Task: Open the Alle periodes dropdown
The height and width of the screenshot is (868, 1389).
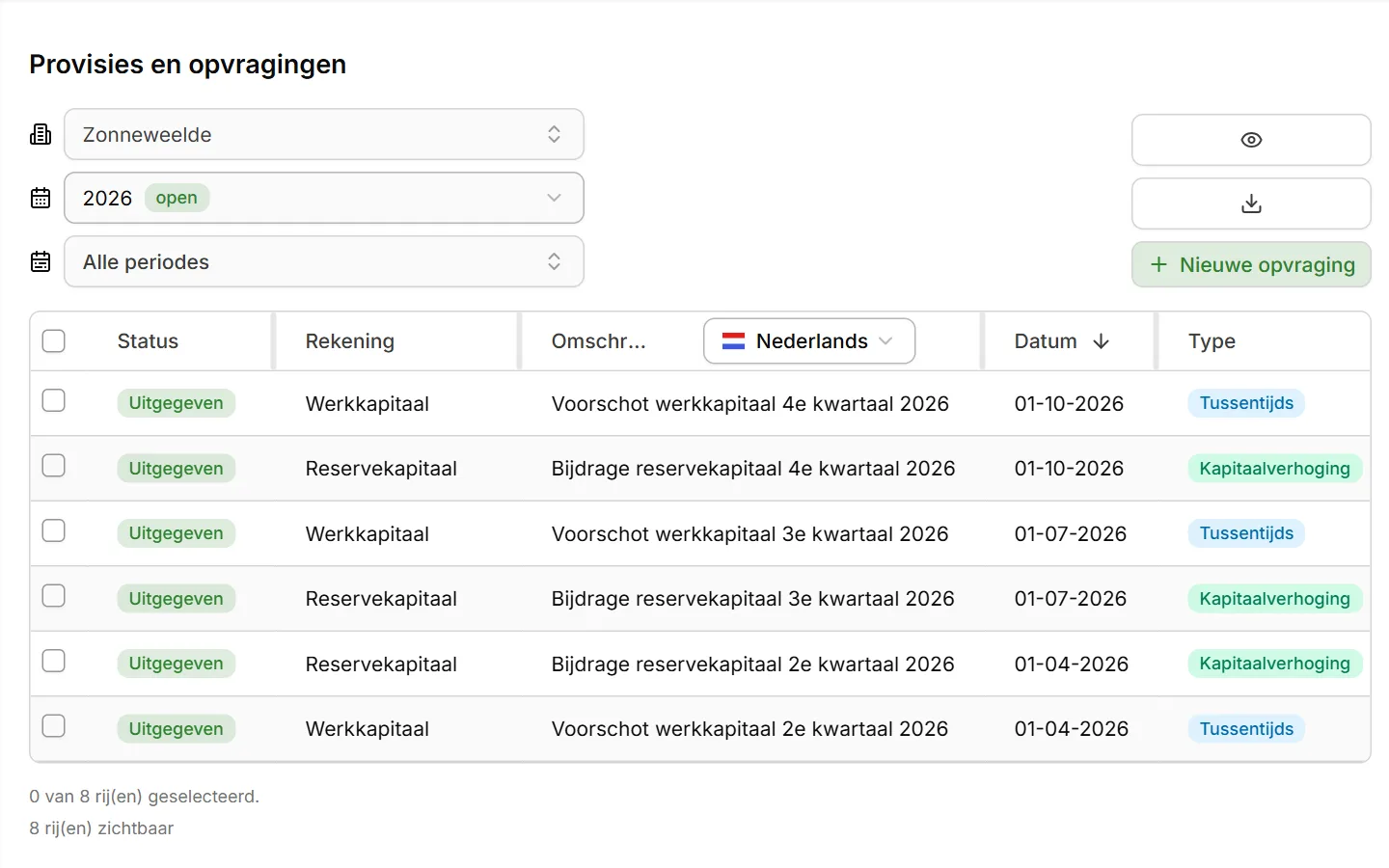Action: coord(324,261)
